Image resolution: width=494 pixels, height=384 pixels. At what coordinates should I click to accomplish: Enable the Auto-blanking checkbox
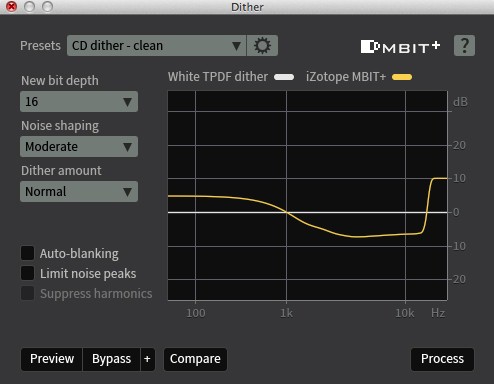(x=27, y=253)
